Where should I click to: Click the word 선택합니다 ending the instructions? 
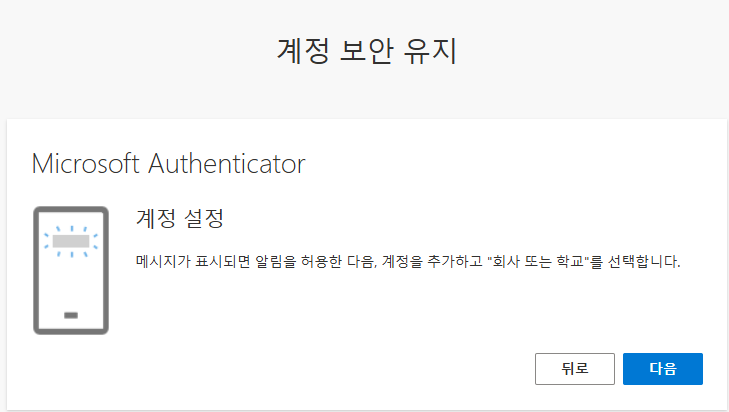[640, 262]
